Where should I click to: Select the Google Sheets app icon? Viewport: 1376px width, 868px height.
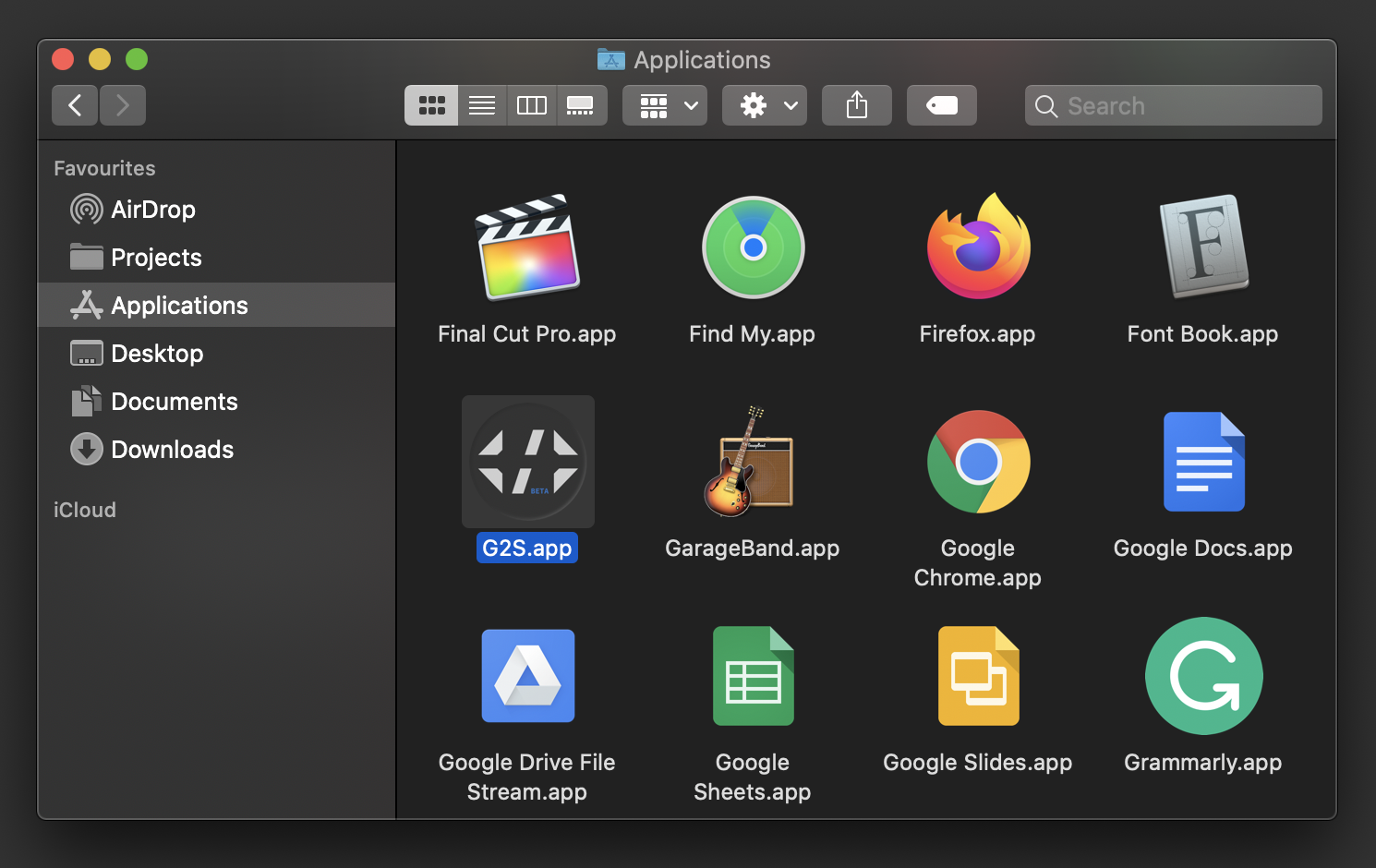[753, 675]
